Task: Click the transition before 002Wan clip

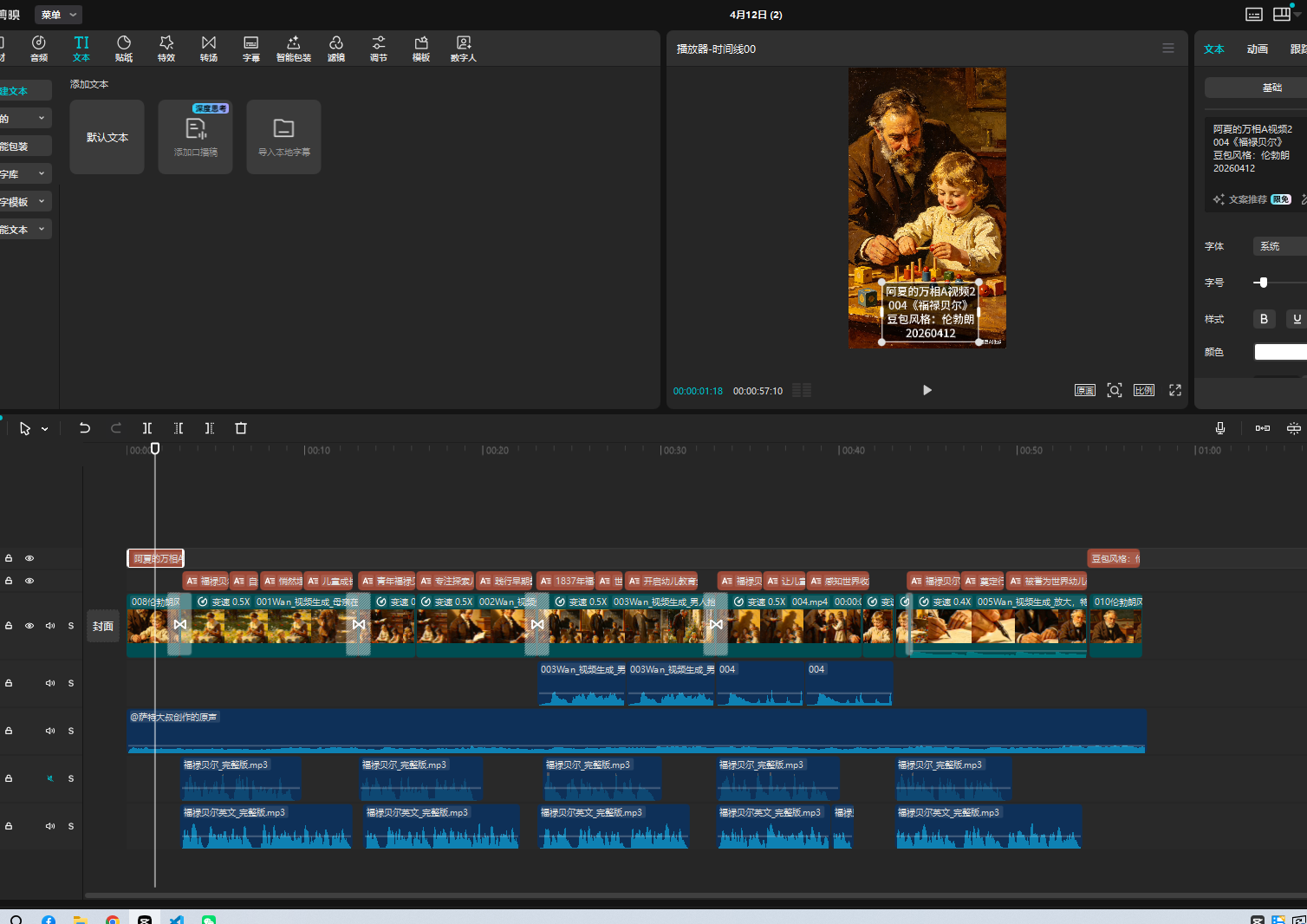Action: pos(358,624)
